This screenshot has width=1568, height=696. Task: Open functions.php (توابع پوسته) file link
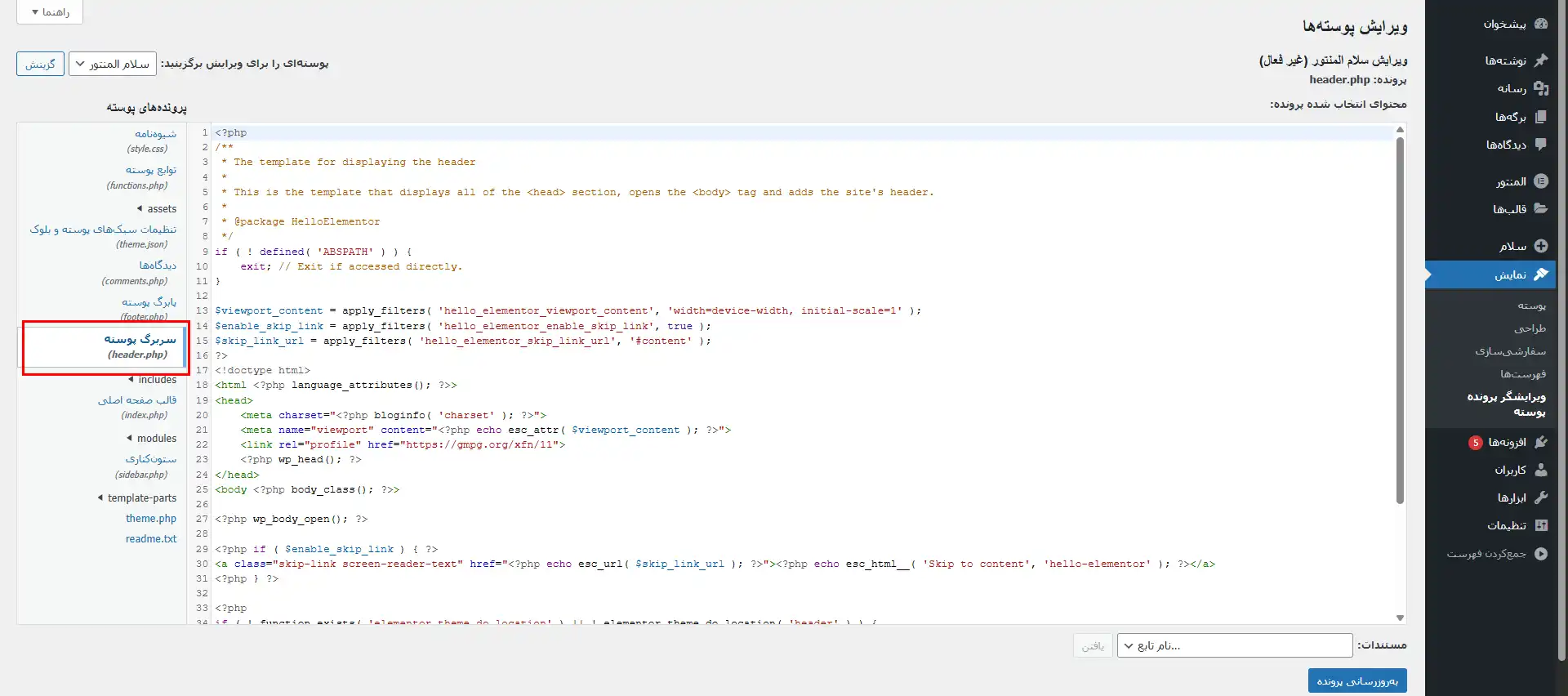[150, 170]
